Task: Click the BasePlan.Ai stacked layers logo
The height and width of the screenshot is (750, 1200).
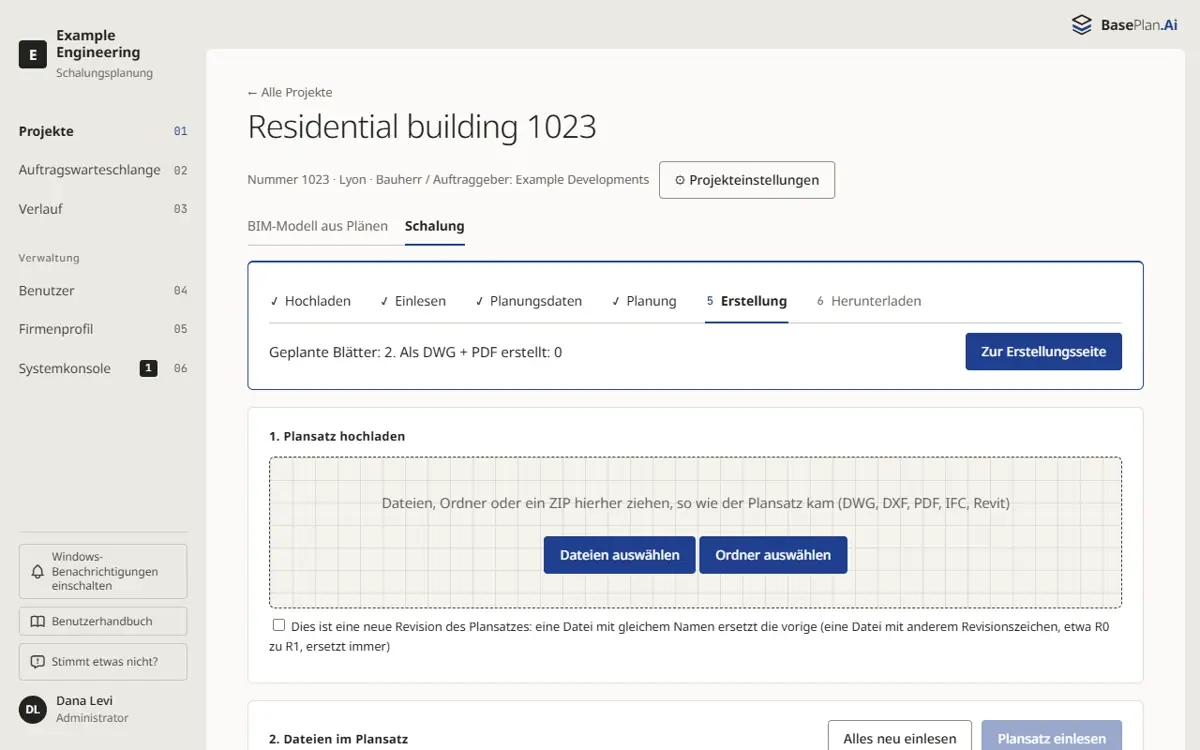Action: pyautogui.click(x=1081, y=25)
